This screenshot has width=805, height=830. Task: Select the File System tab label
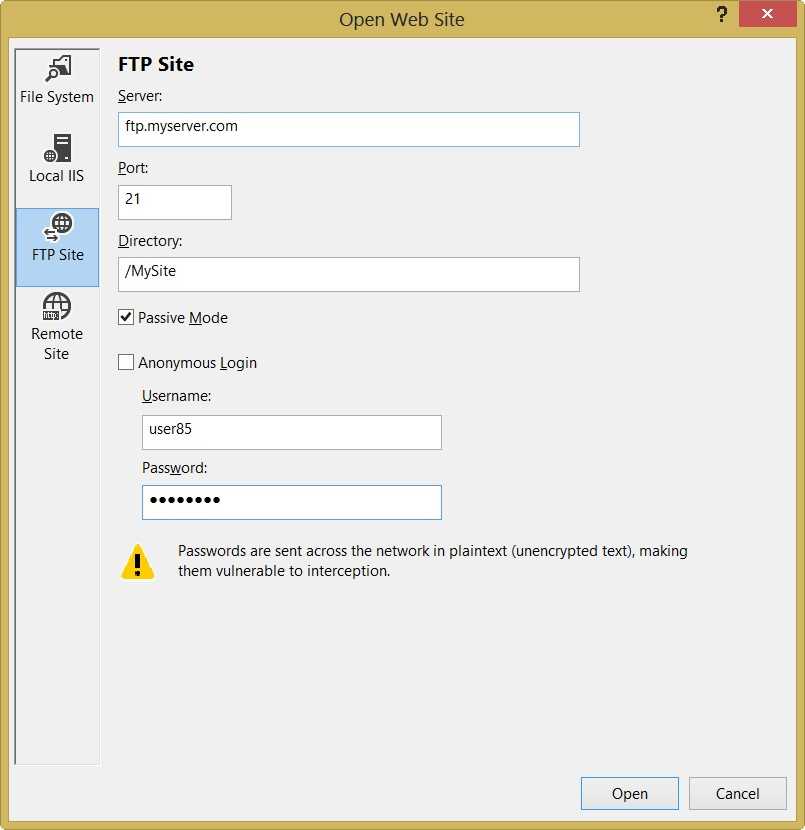click(x=57, y=97)
